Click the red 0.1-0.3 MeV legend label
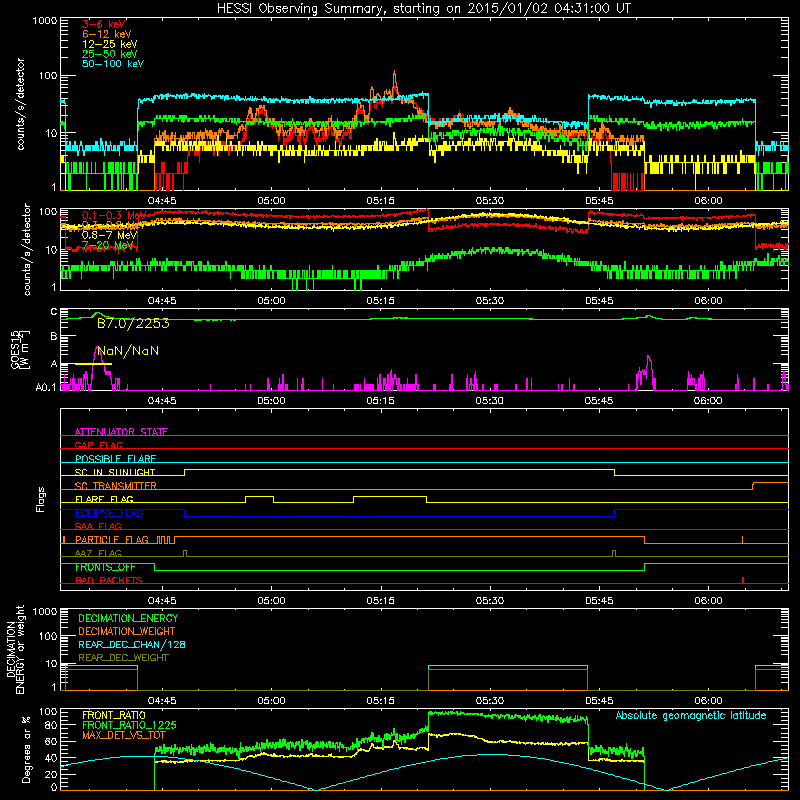 point(114,215)
